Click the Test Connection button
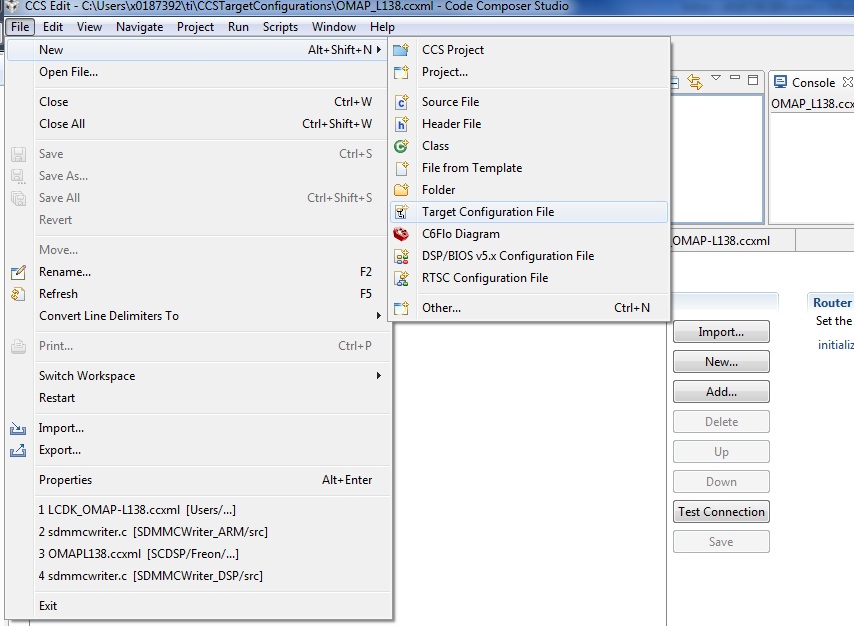 click(x=721, y=512)
